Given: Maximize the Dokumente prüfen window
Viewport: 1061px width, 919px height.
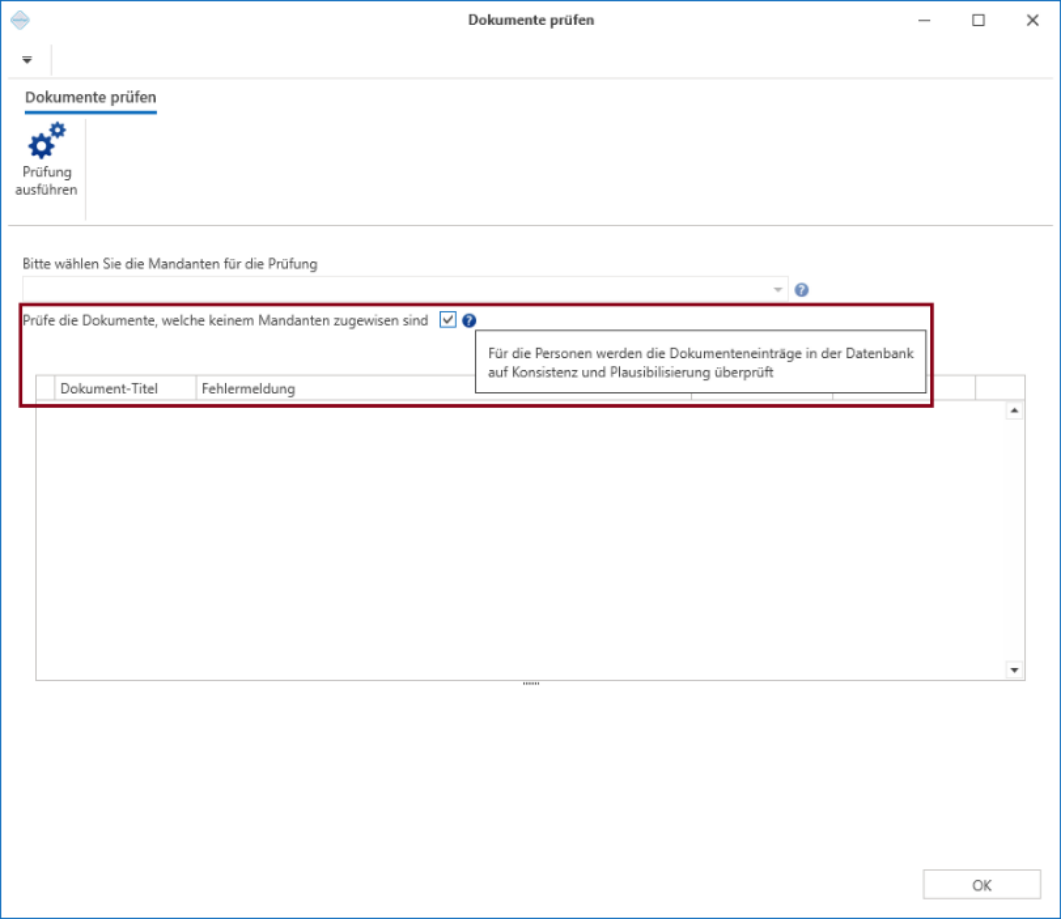Looking at the screenshot, I should click(x=978, y=20).
